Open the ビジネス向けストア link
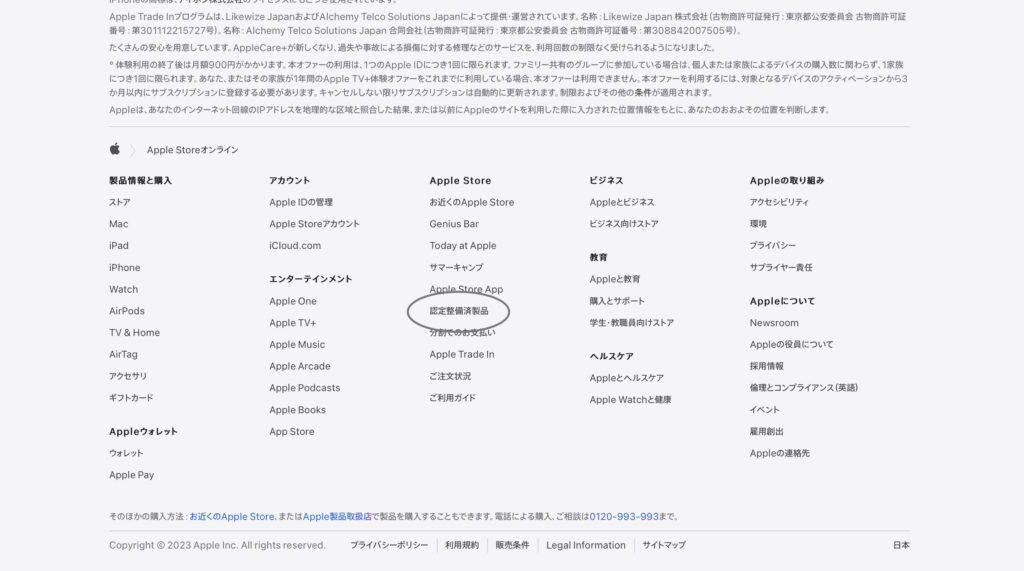 624,223
